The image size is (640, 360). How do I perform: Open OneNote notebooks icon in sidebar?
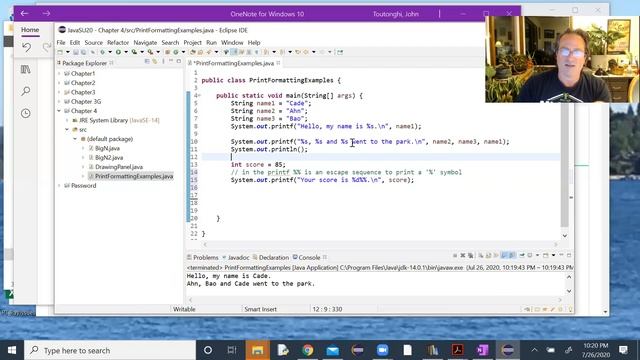coord(26,69)
